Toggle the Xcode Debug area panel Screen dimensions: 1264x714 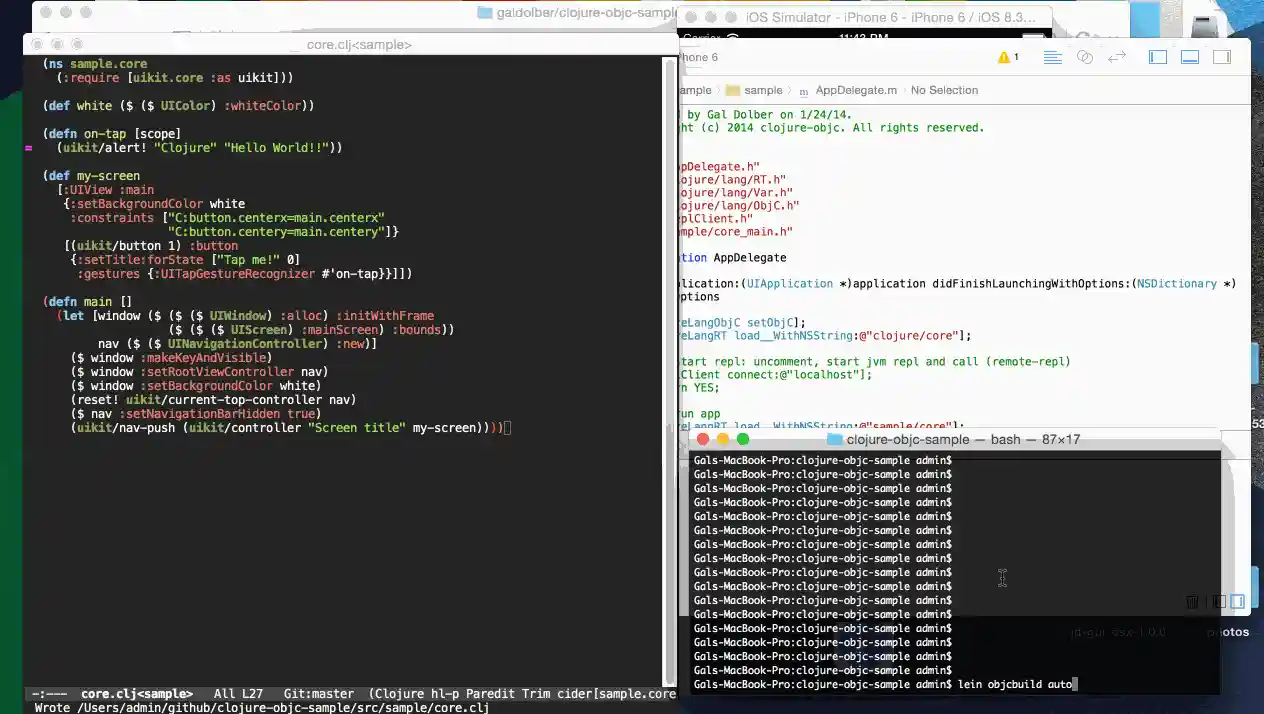coord(1190,57)
